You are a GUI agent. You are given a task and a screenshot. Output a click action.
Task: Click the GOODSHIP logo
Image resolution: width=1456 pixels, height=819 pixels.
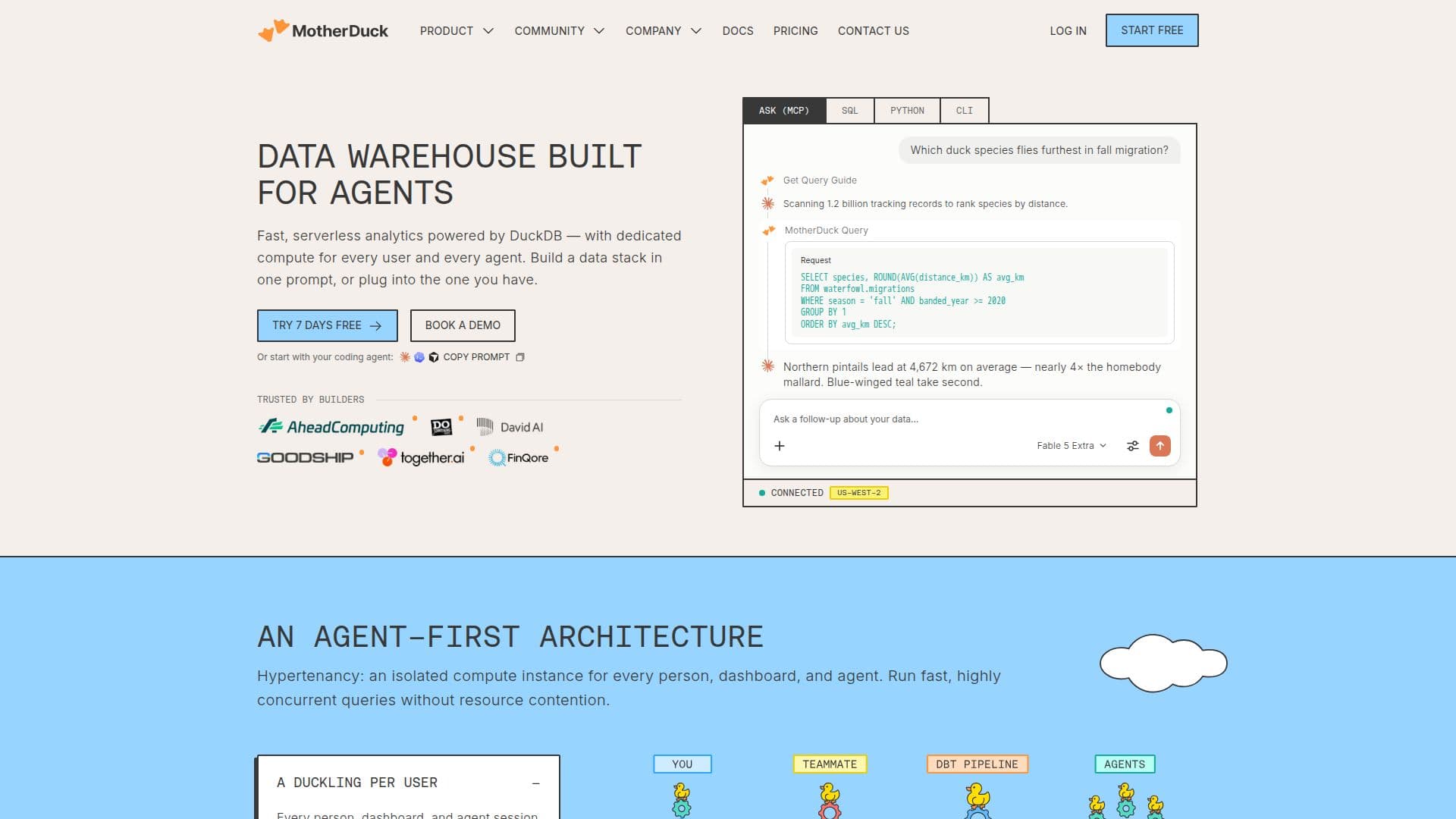click(305, 457)
